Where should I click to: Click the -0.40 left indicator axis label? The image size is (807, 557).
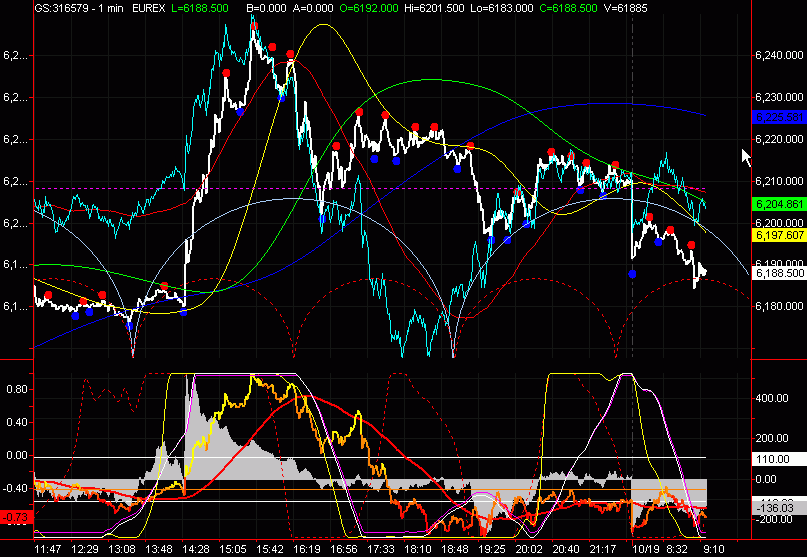(15, 488)
